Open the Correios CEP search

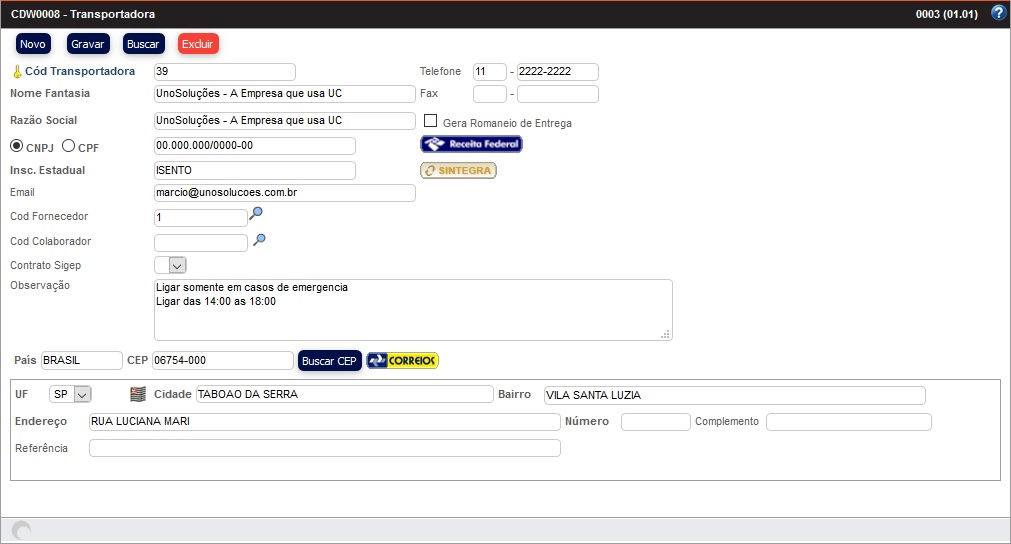(x=403, y=361)
